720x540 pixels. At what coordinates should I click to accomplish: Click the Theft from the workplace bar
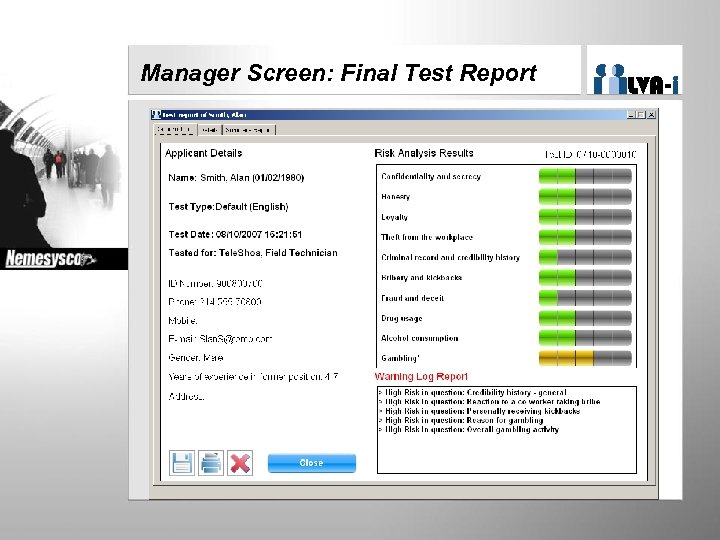coord(585,237)
